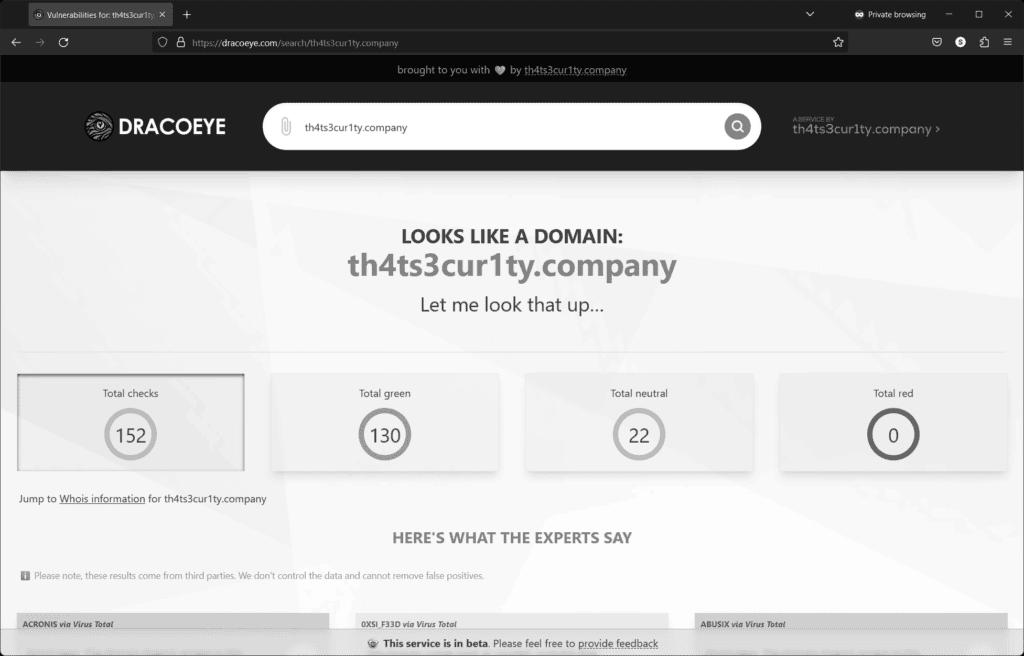Open a new tab with plus button
Screen dimensions: 1024x656
[x=187, y=14]
